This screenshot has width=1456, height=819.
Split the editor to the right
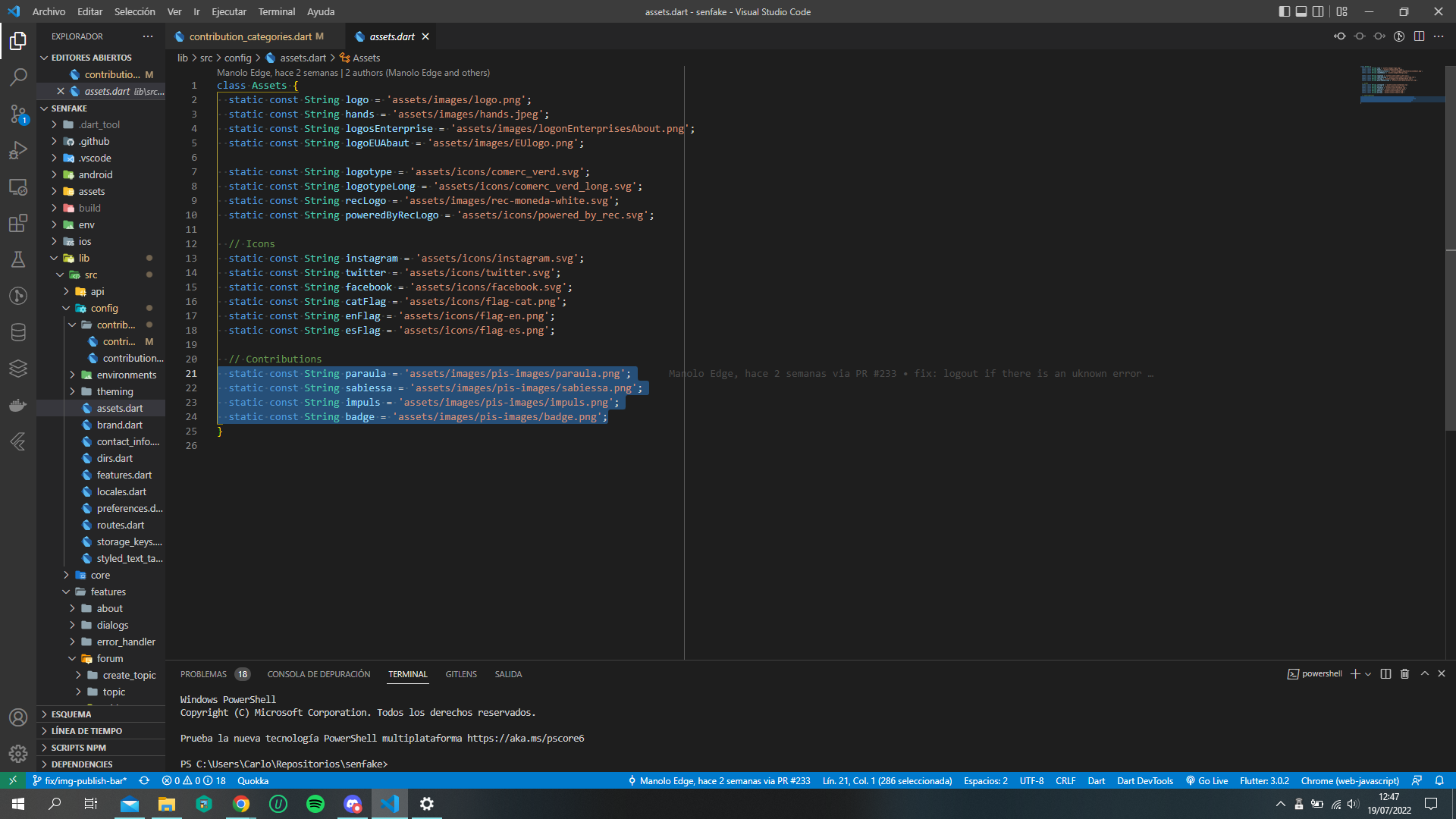point(1419,36)
